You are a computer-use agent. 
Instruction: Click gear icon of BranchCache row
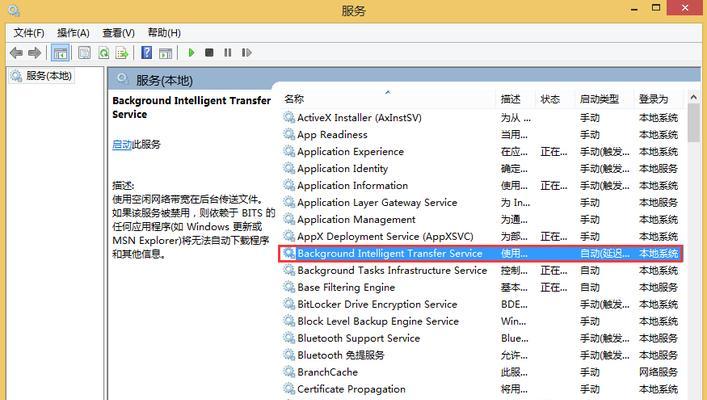289,372
